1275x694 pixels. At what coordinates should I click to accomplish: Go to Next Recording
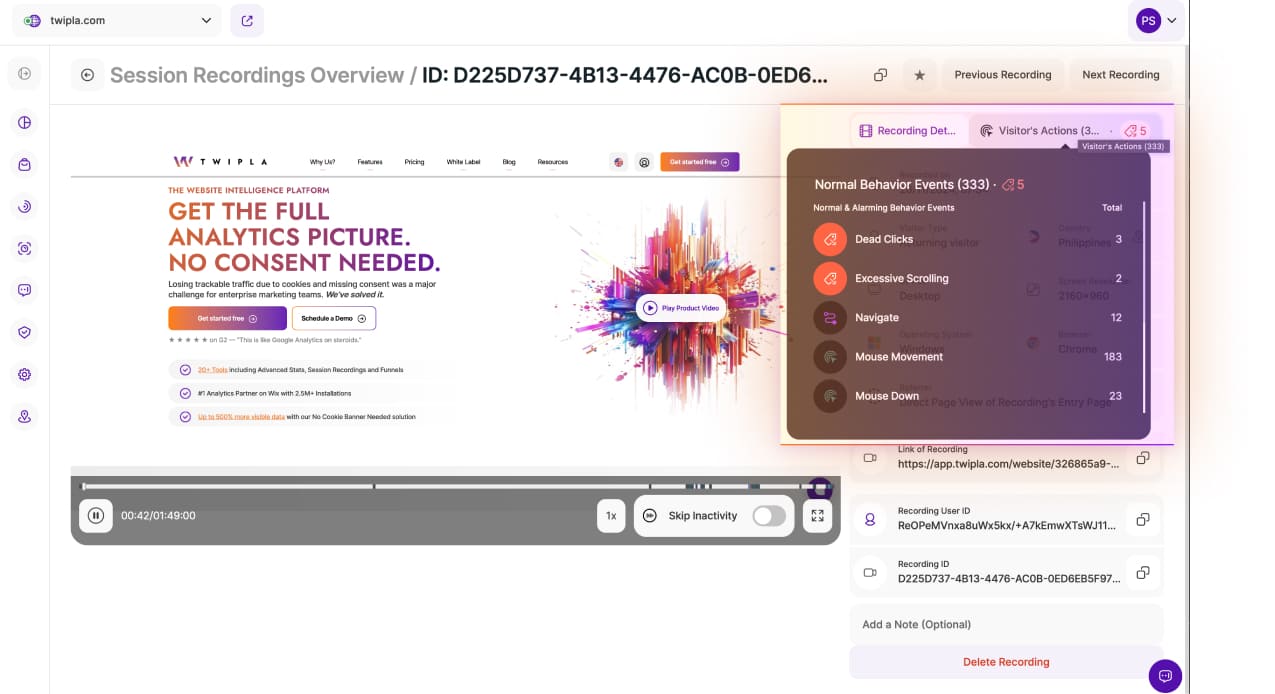pyautogui.click(x=1120, y=75)
